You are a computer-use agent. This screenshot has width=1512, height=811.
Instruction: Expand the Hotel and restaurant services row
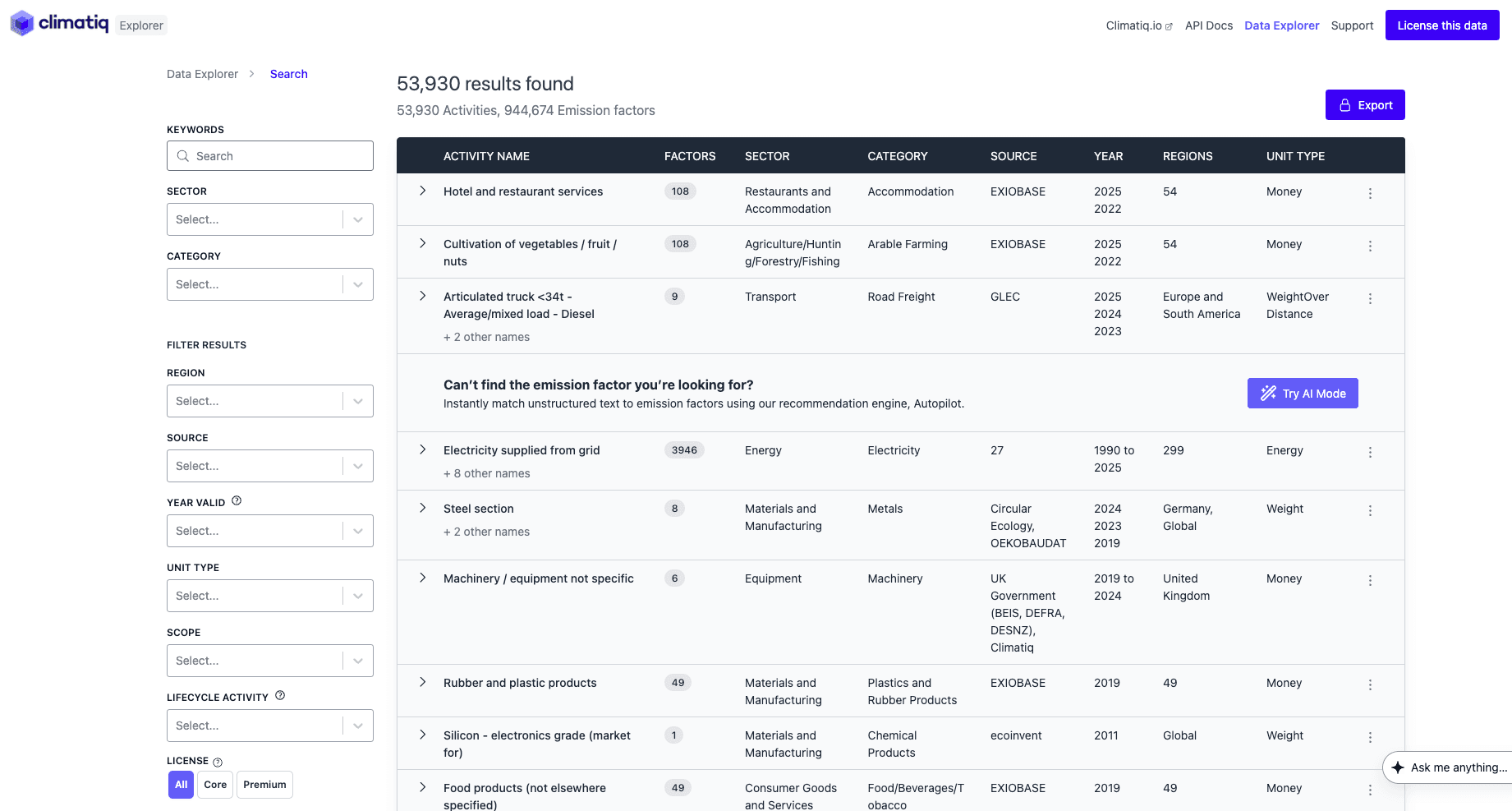click(x=423, y=191)
